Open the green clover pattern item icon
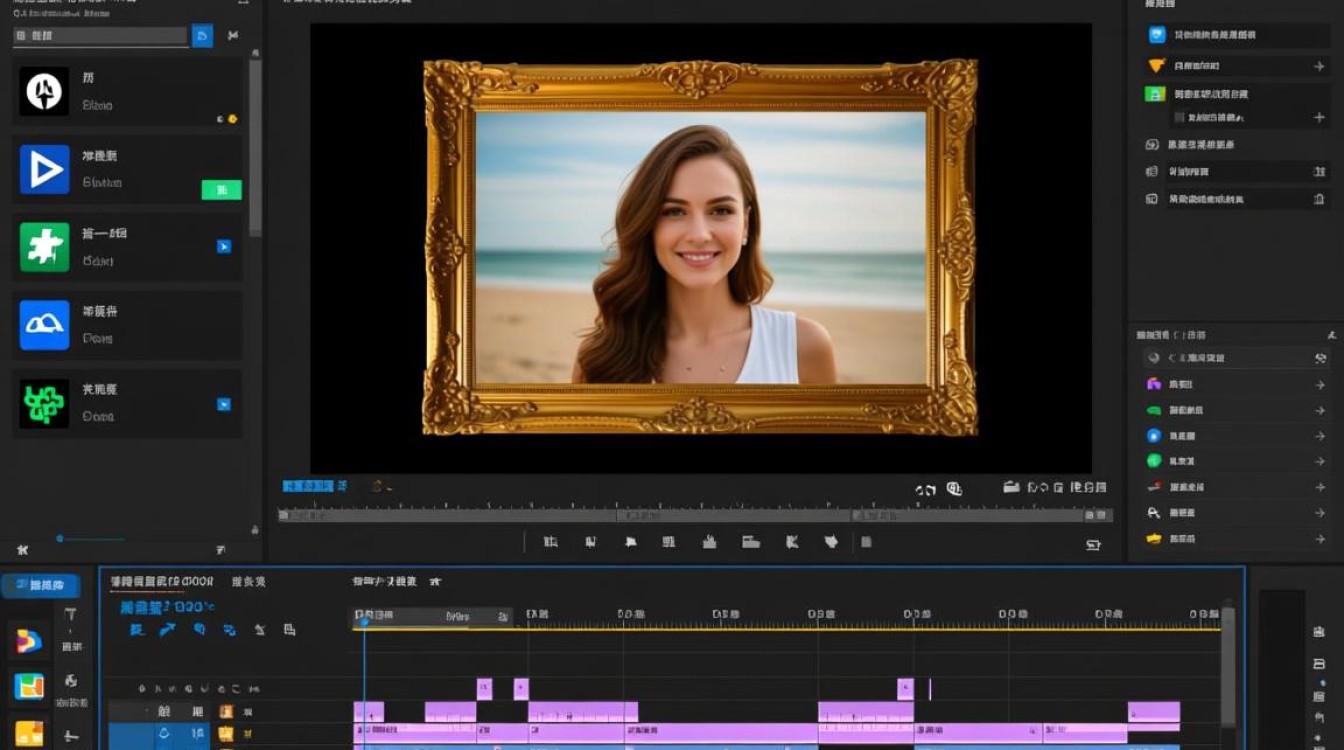The height and width of the screenshot is (750, 1344). coord(44,403)
